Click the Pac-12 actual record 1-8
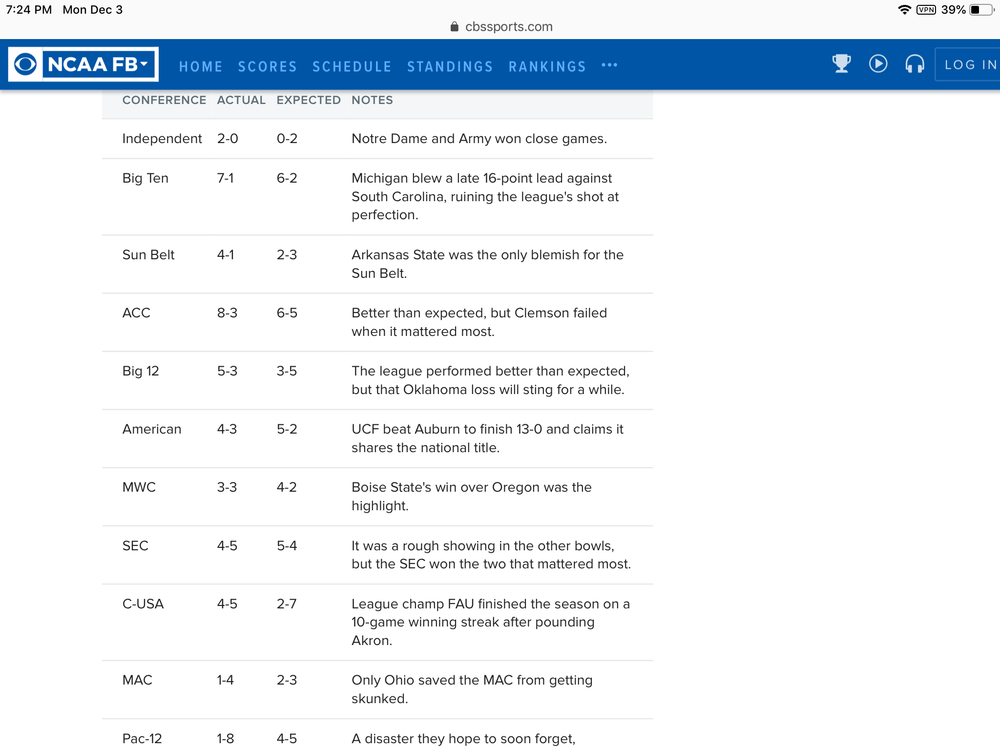Screen dimensions: 1000x750 (225, 738)
